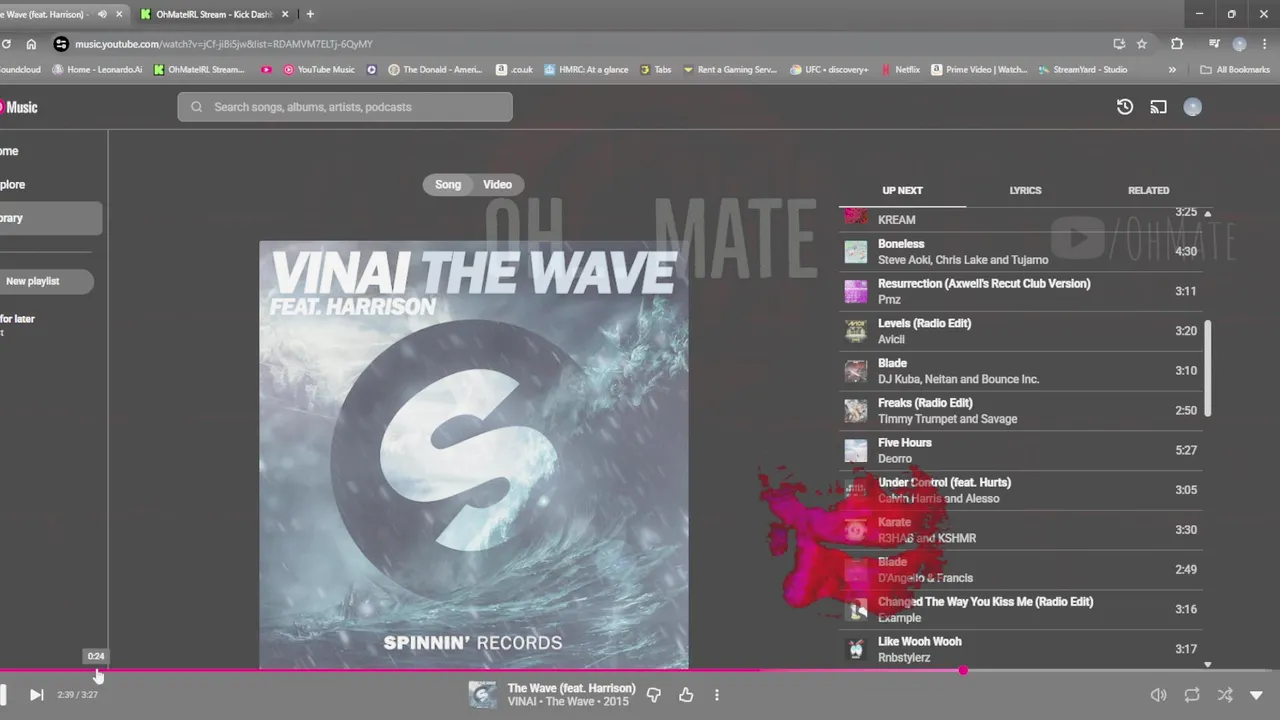Open the YouTube Music bookmark

pyautogui.click(x=319, y=70)
